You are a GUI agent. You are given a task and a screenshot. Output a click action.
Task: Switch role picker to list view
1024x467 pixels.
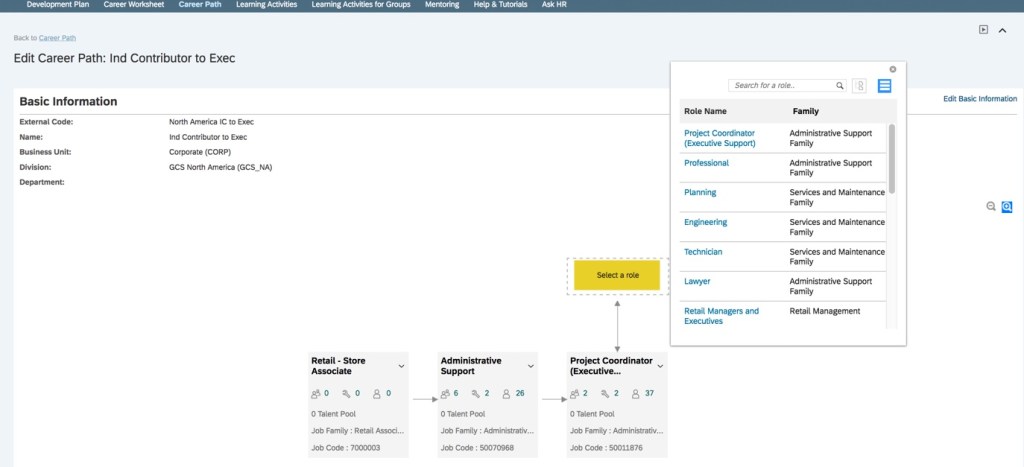884,86
